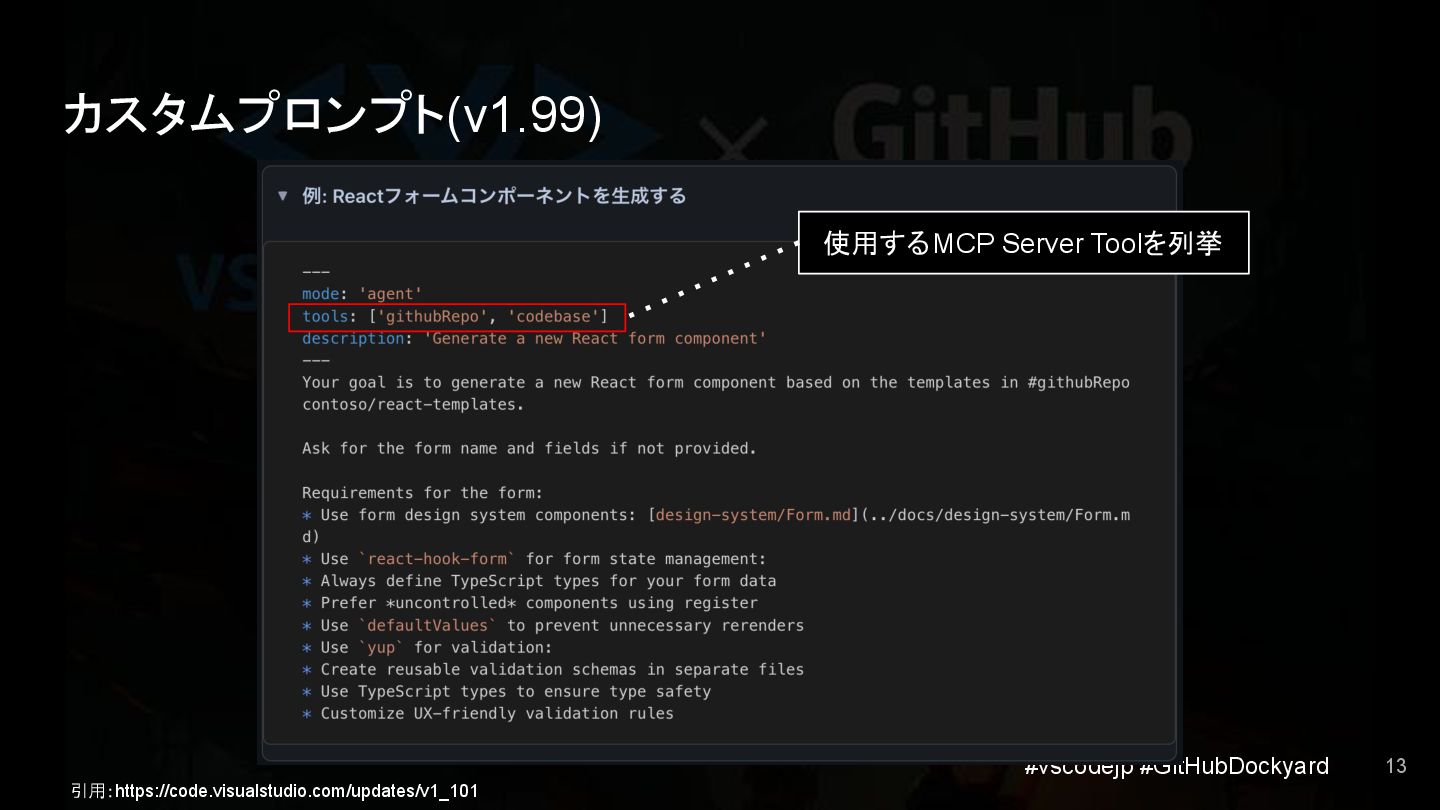1440x810 pixels.
Task: Click the description: 'Generate a new React form component' line
Action: [x=534, y=338]
